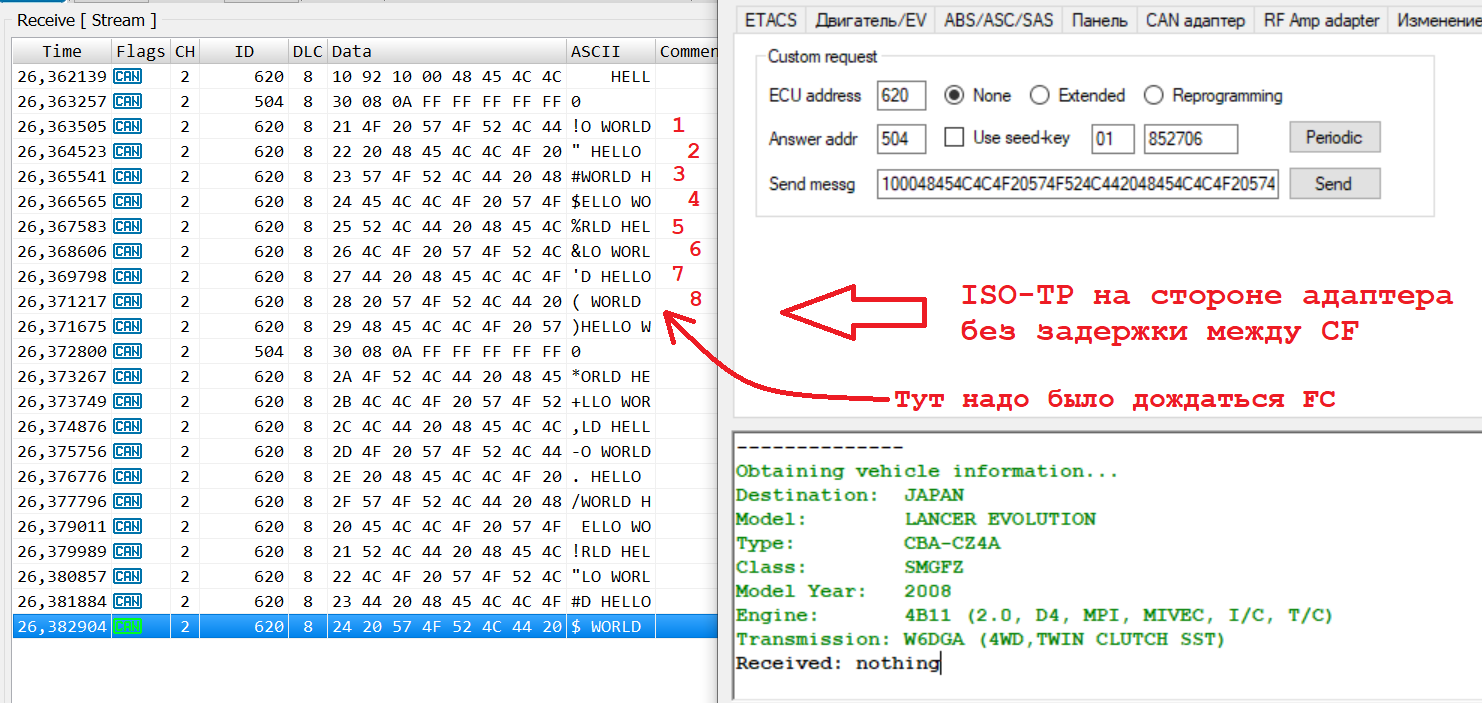Click the CAN flag icon in row 26,374876
1482x706 pixels.
[128, 426]
